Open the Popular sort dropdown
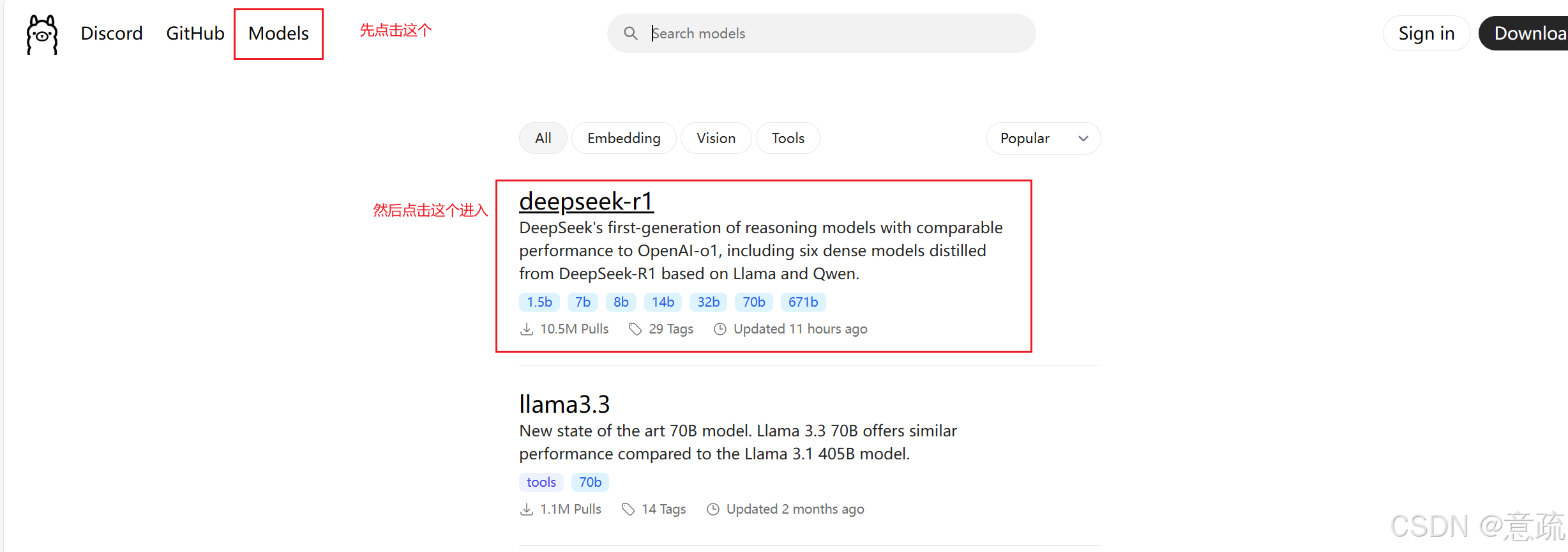 click(x=1043, y=138)
